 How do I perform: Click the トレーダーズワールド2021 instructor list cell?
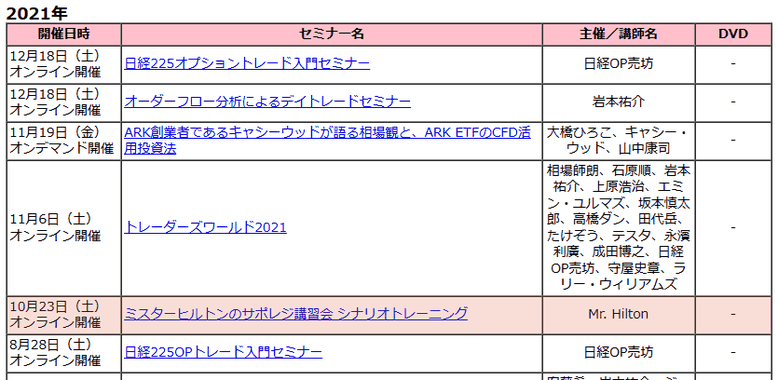click(x=618, y=228)
